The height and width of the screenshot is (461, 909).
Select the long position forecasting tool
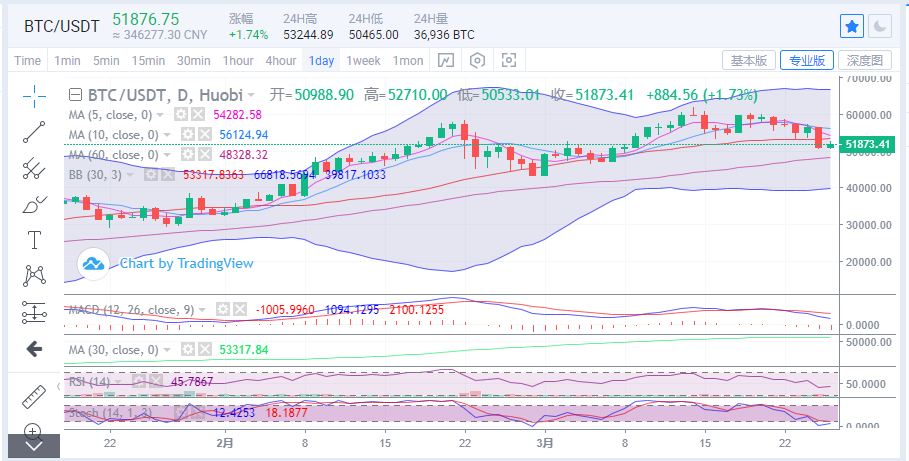coord(34,311)
